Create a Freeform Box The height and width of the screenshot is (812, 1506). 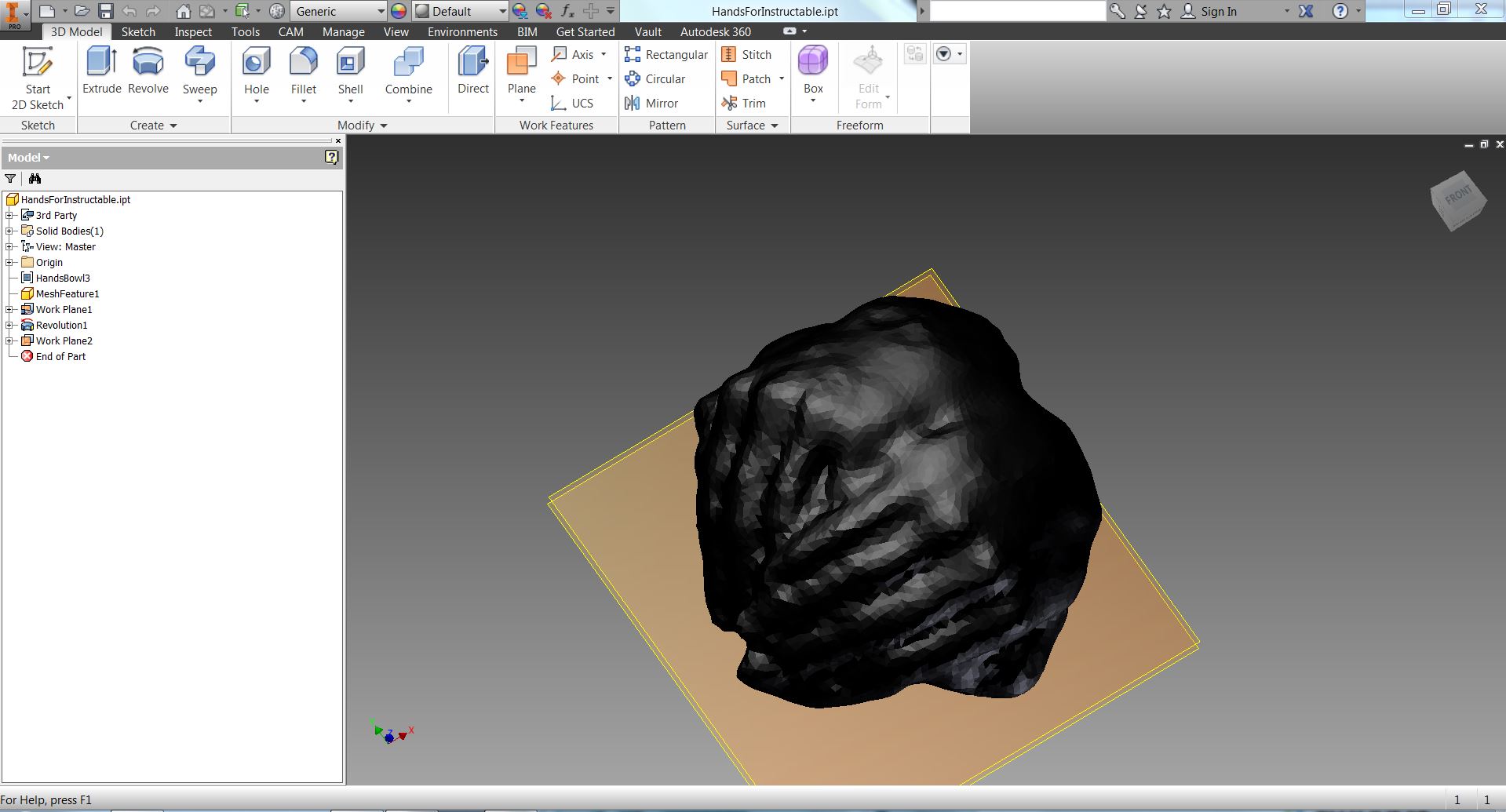[x=813, y=69]
